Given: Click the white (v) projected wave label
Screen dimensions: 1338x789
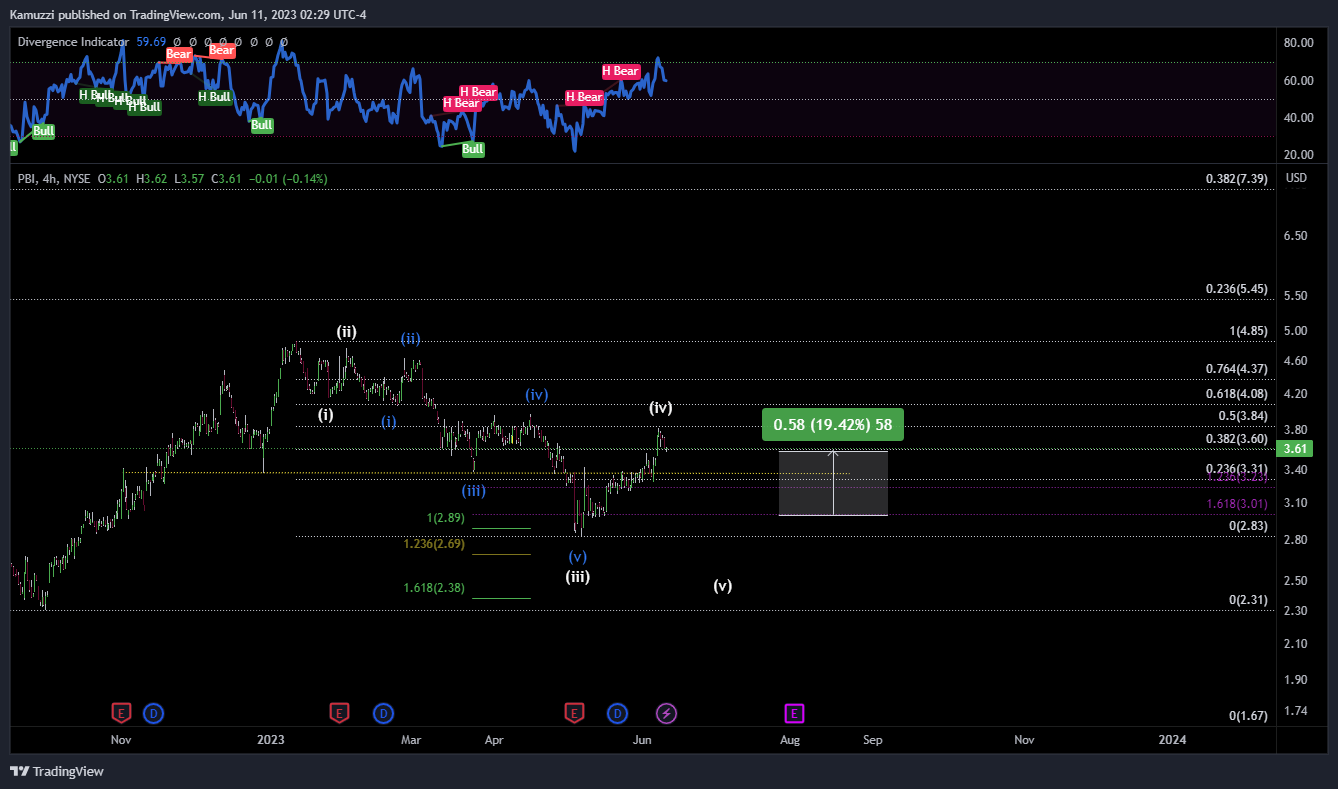Looking at the screenshot, I should point(723,586).
